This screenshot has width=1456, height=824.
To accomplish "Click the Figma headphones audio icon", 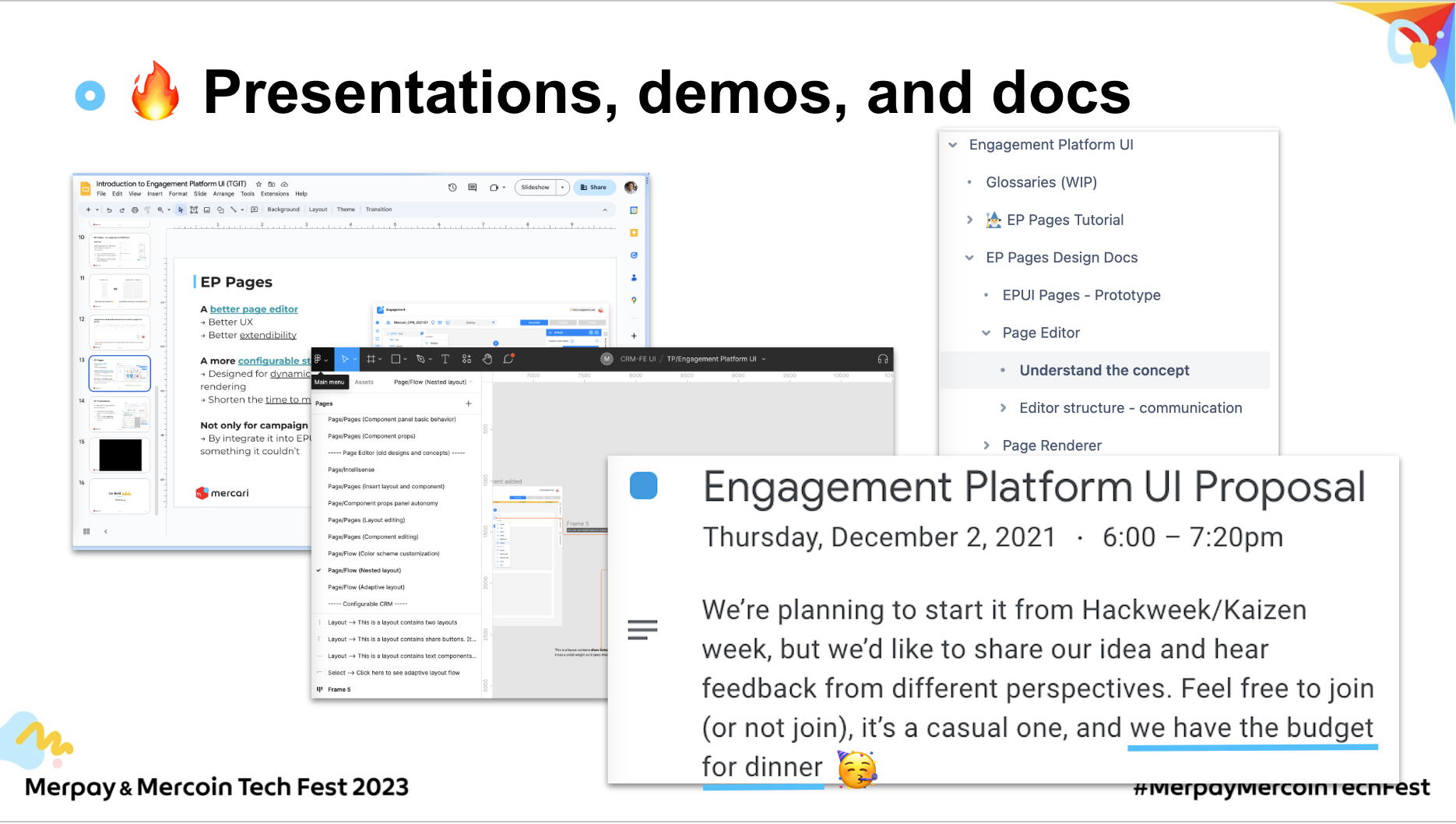I will (x=883, y=359).
